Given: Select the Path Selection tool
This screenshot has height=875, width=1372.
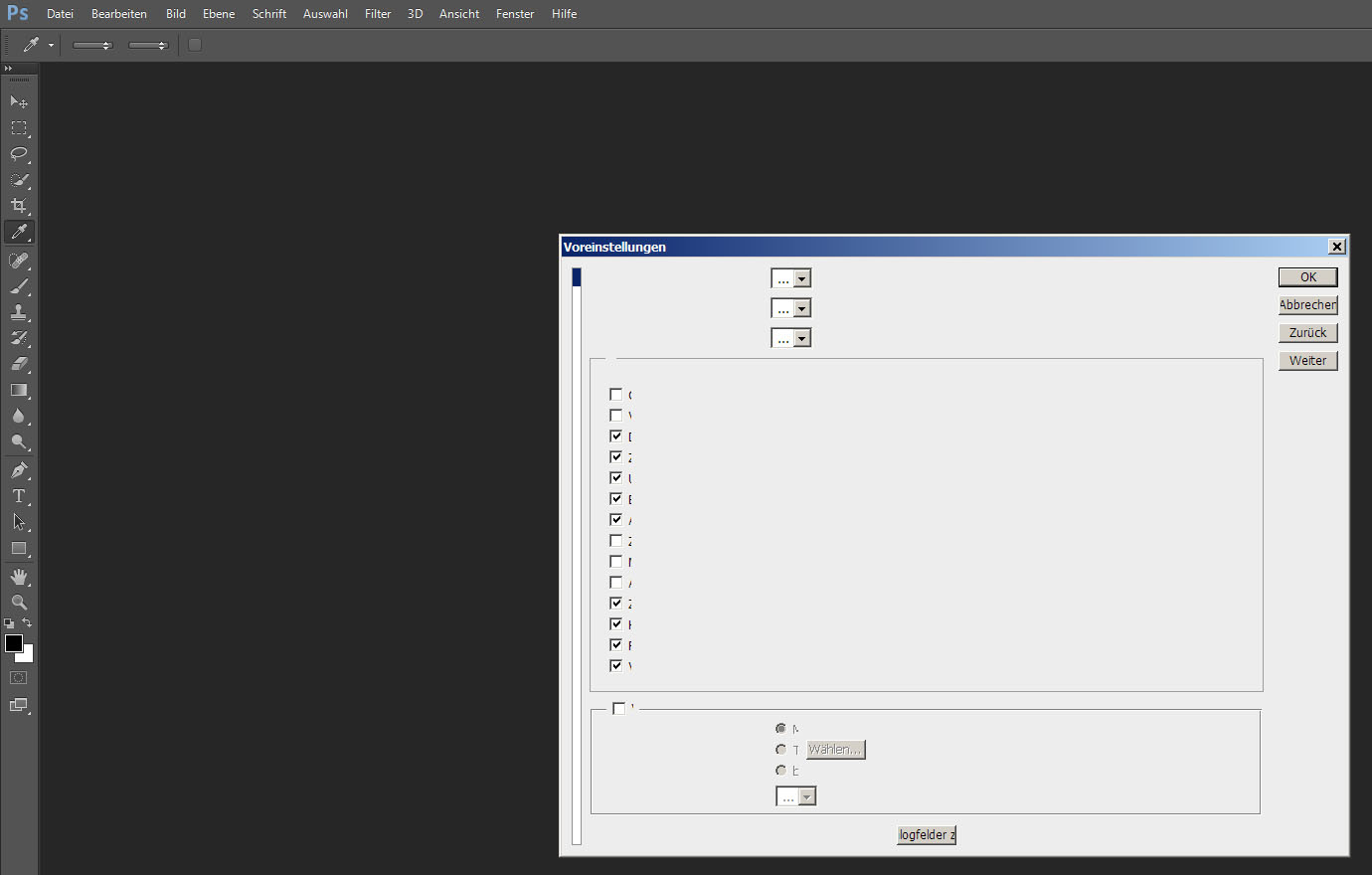Looking at the screenshot, I should click(x=19, y=522).
